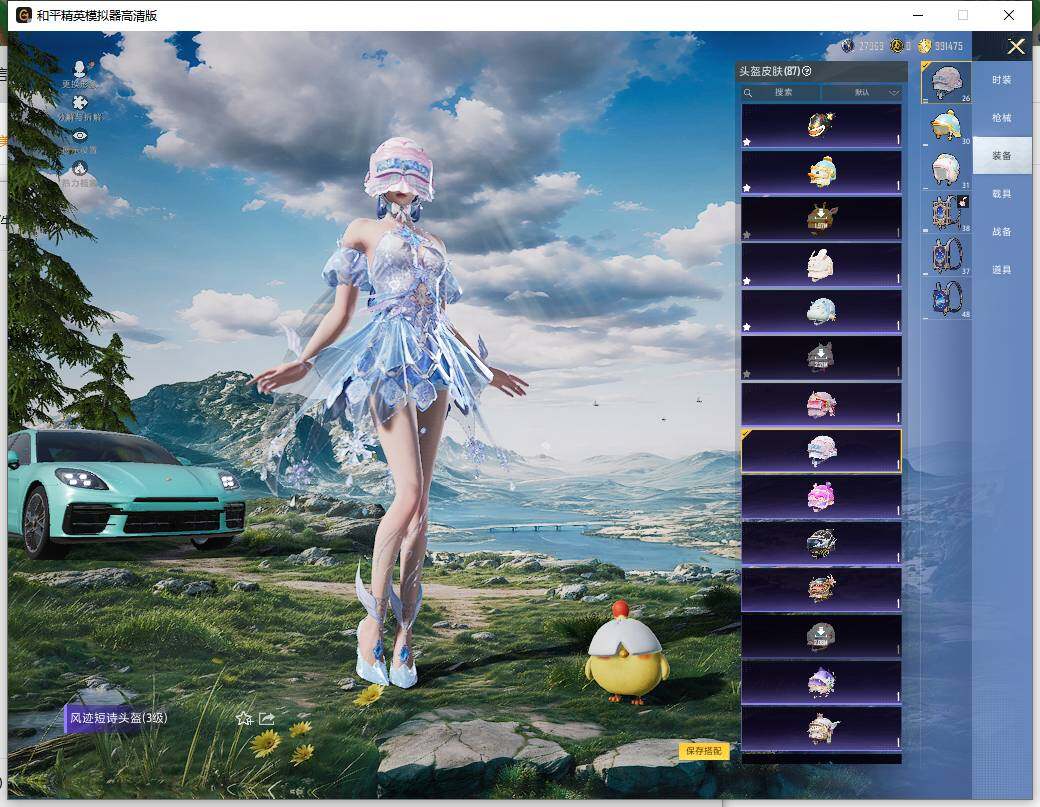Close the wardrobe with the white X
This screenshot has width=1040, height=807.
tap(1016, 46)
